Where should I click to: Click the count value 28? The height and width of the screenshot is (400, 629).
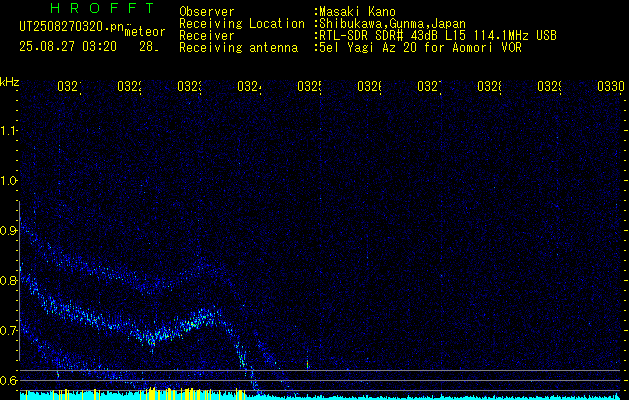point(149,47)
